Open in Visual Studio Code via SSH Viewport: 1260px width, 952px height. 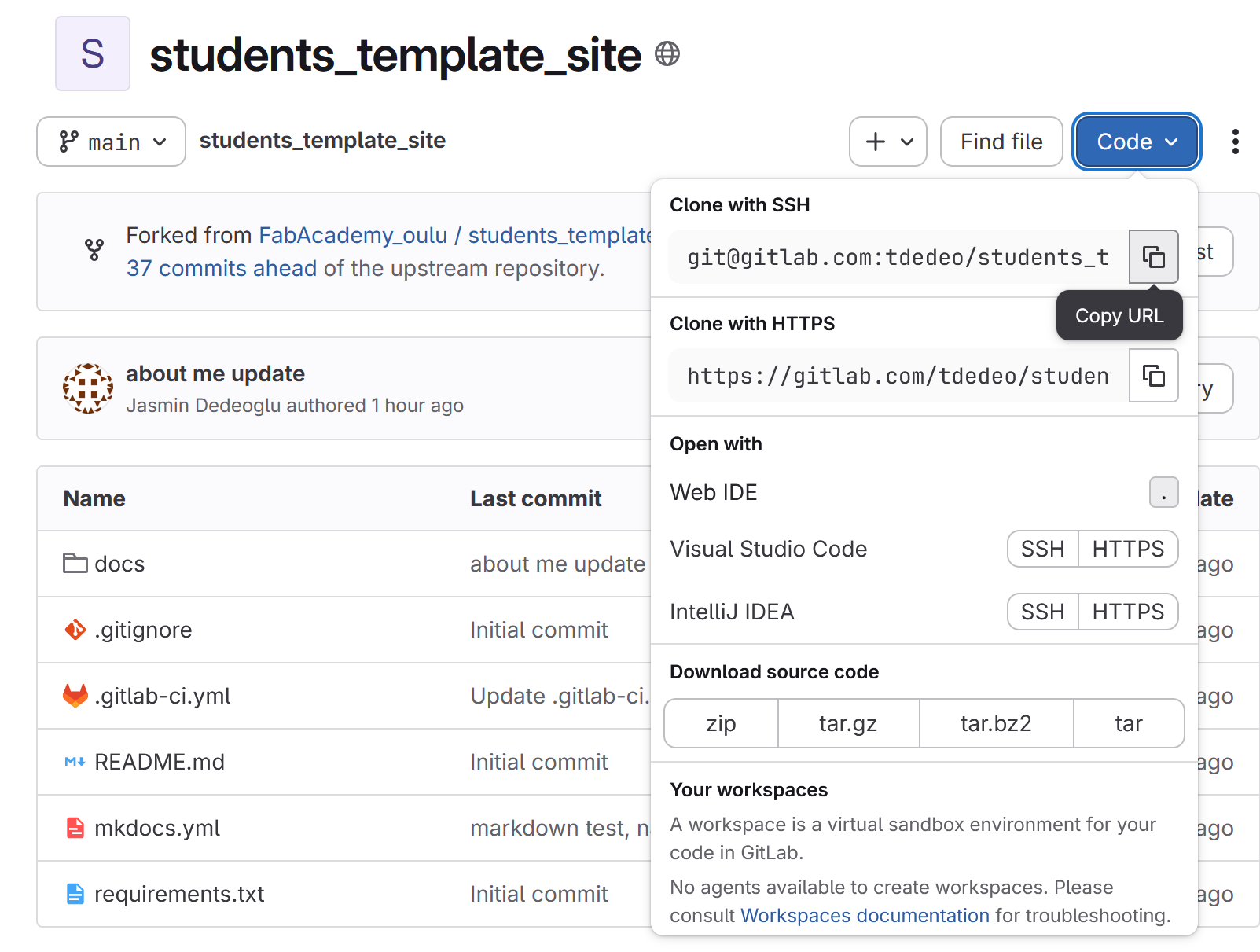click(1042, 549)
